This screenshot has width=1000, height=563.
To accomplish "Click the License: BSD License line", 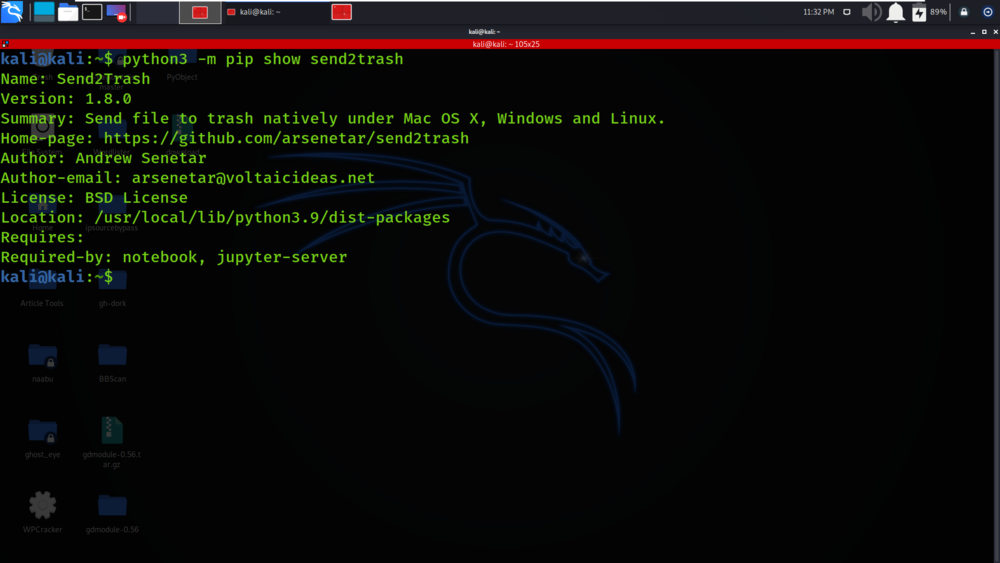I will pos(94,198).
